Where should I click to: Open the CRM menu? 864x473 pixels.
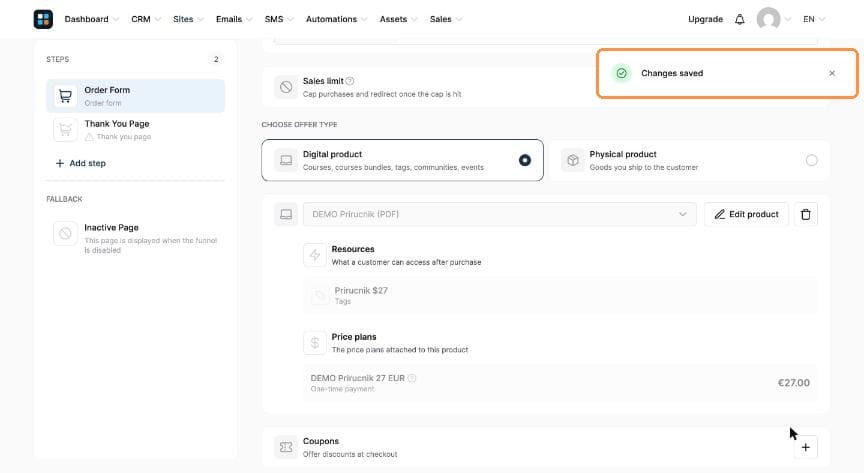pyautogui.click(x=145, y=19)
